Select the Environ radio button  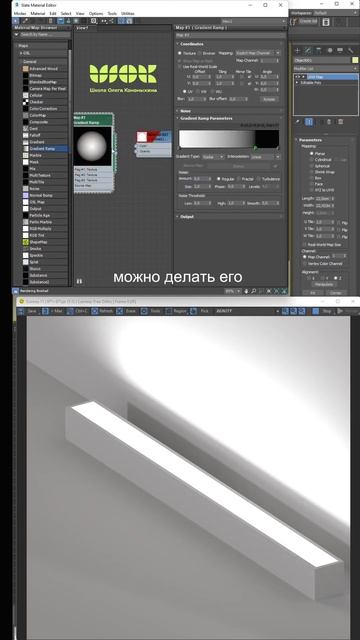(200, 53)
